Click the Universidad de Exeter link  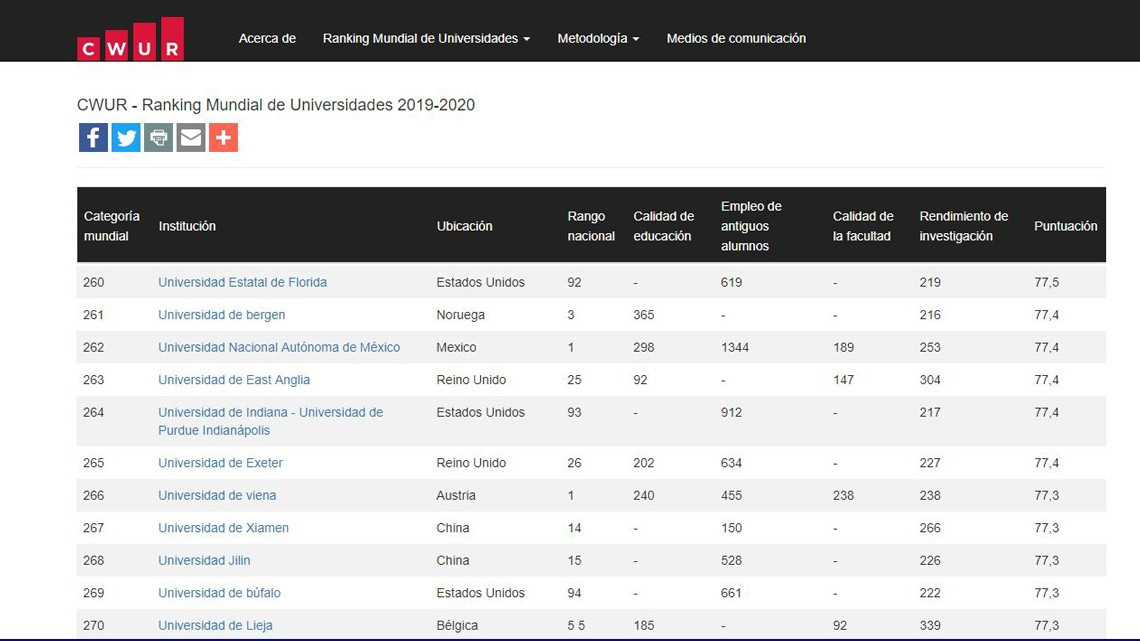point(220,463)
